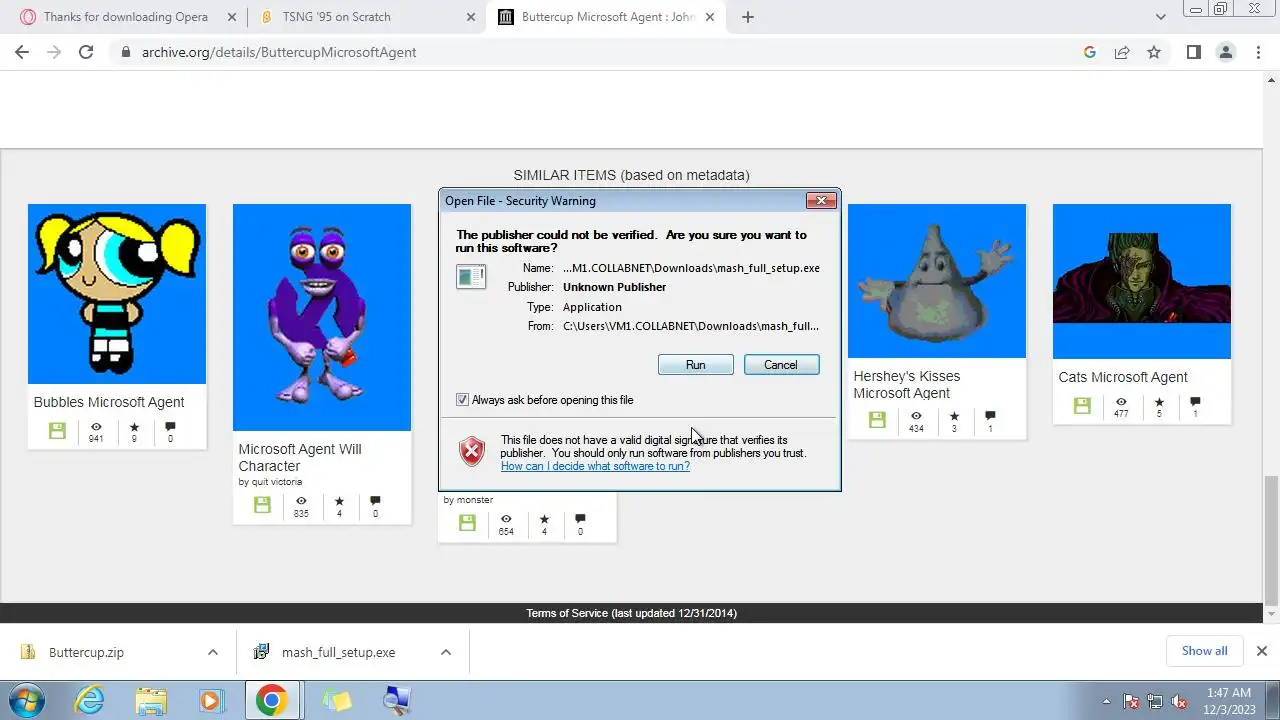
Task: Click software icon on card by monster
Action: [467, 522]
